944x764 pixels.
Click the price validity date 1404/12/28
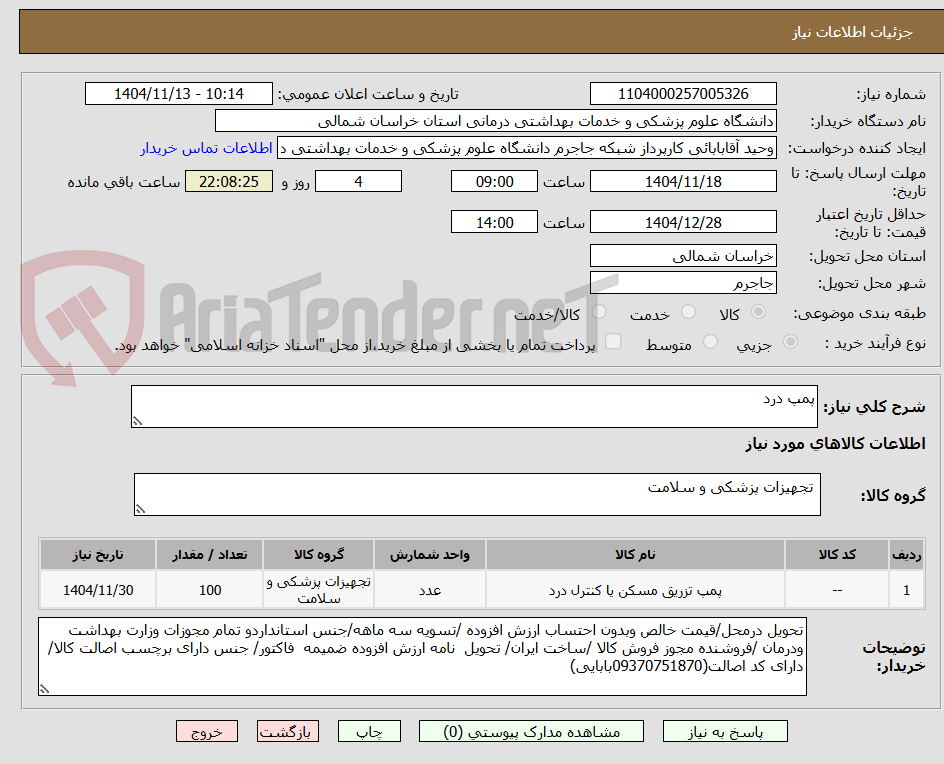point(683,222)
